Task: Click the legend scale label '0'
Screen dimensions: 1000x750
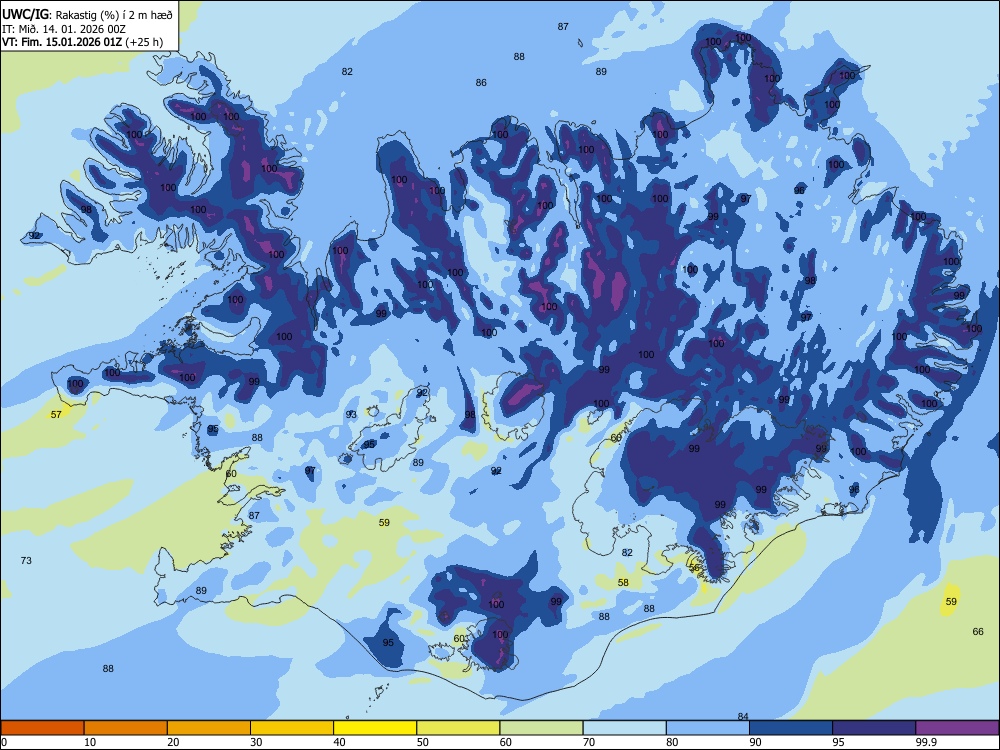Action: pyautogui.click(x=3, y=742)
